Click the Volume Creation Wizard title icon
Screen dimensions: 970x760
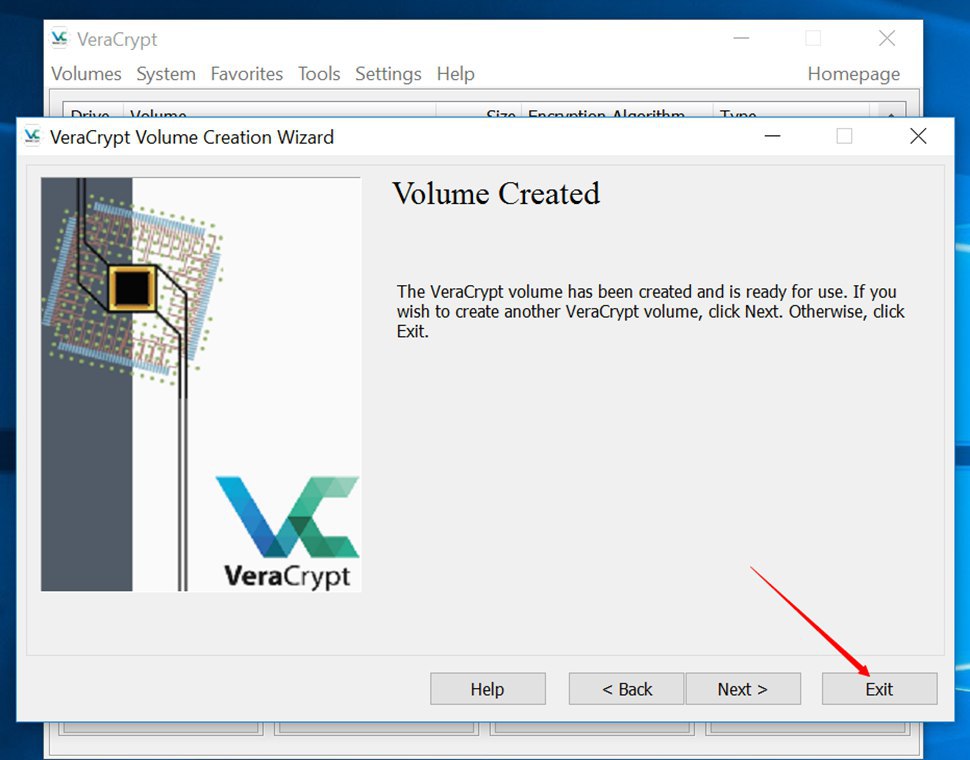click(33, 137)
